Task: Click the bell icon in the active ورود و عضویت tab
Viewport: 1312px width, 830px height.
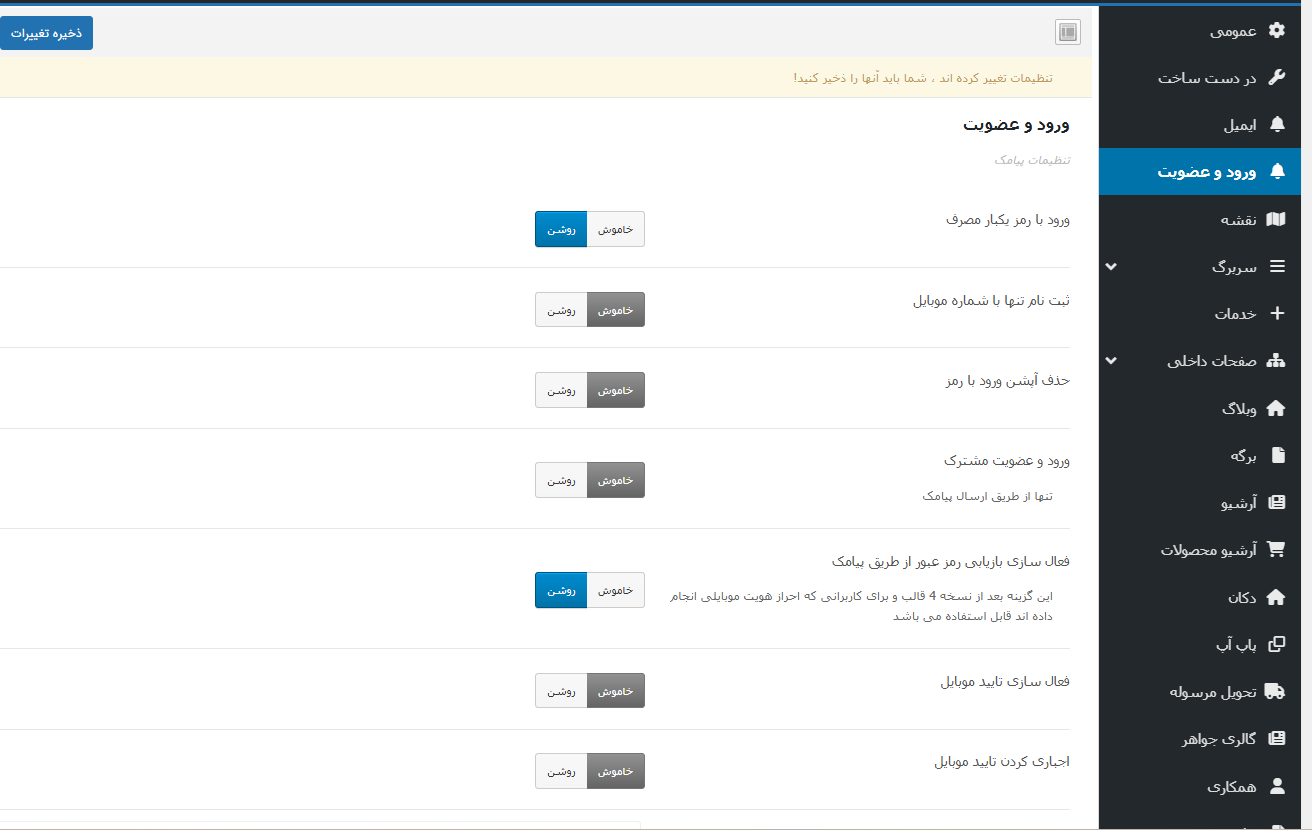Action: pos(1276,171)
